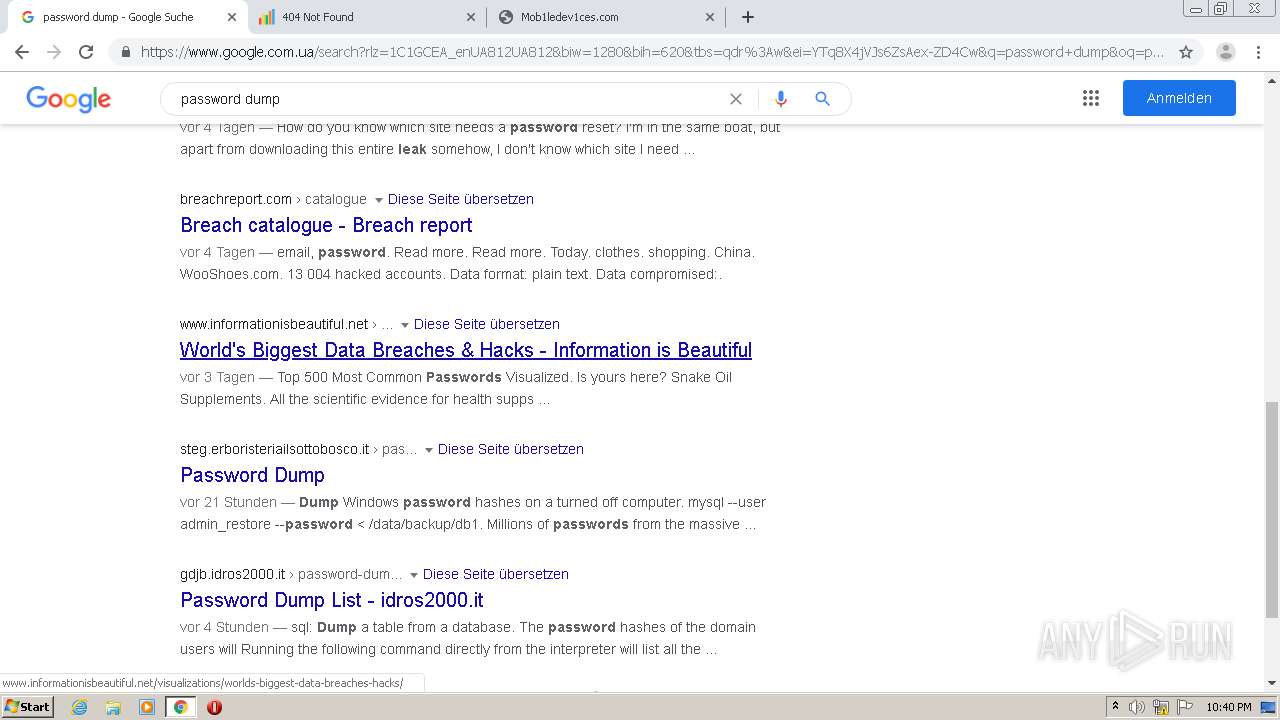Open the Windows Start menu
This screenshot has height=720, width=1280.
pos(28,707)
